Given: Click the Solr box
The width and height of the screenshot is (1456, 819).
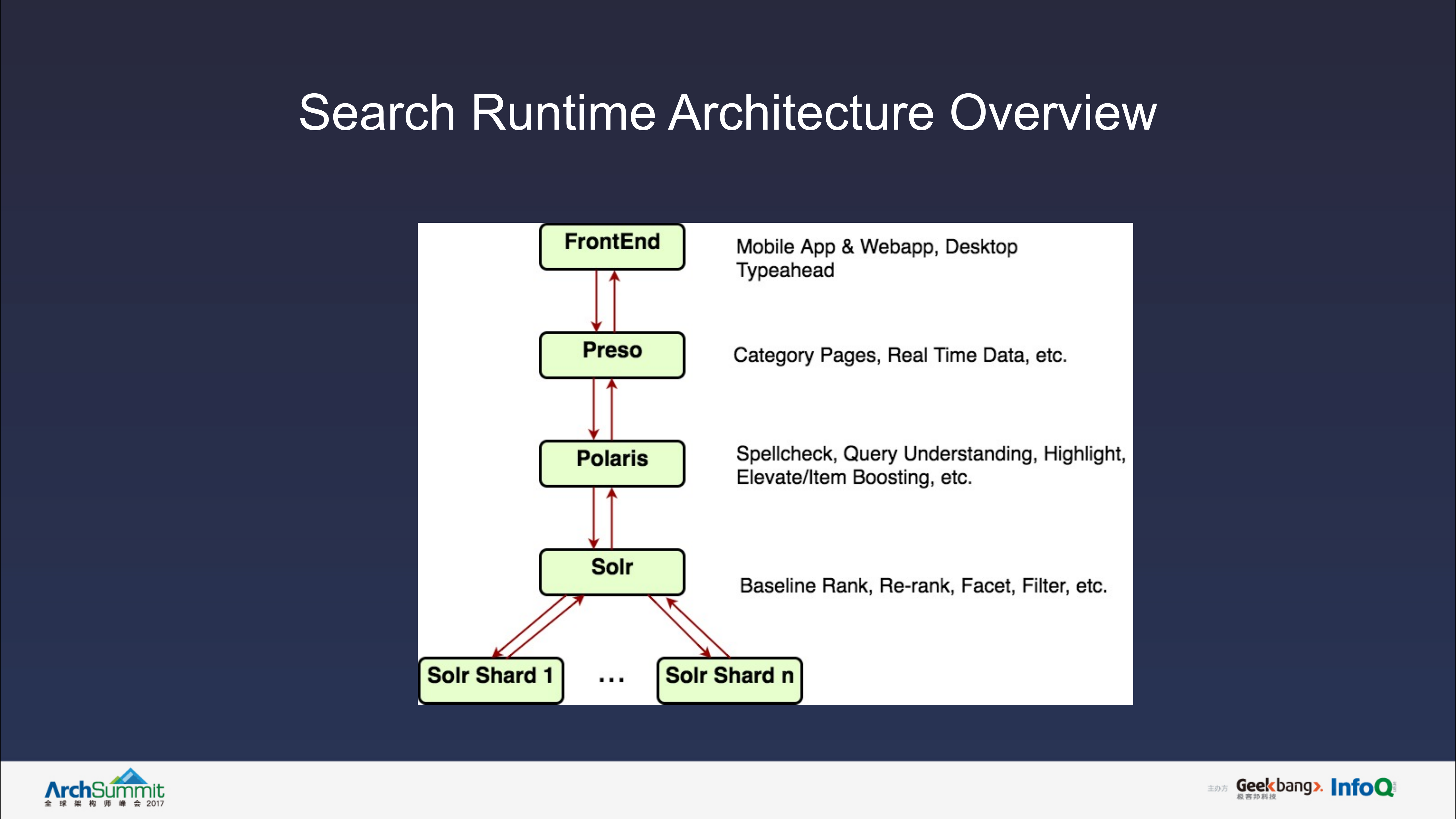Looking at the screenshot, I should 612,572.
